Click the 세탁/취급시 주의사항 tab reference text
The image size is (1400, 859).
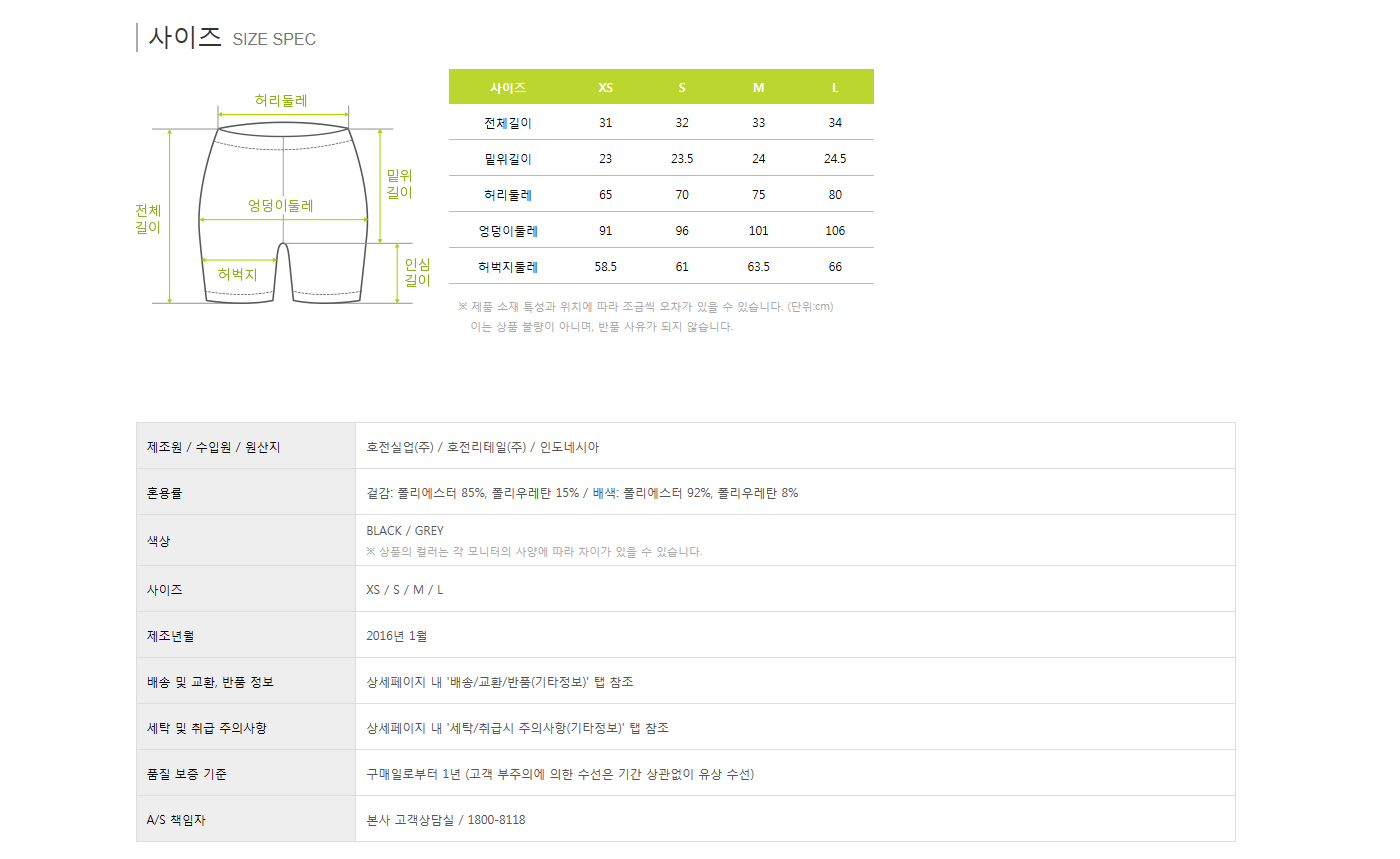coord(518,728)
